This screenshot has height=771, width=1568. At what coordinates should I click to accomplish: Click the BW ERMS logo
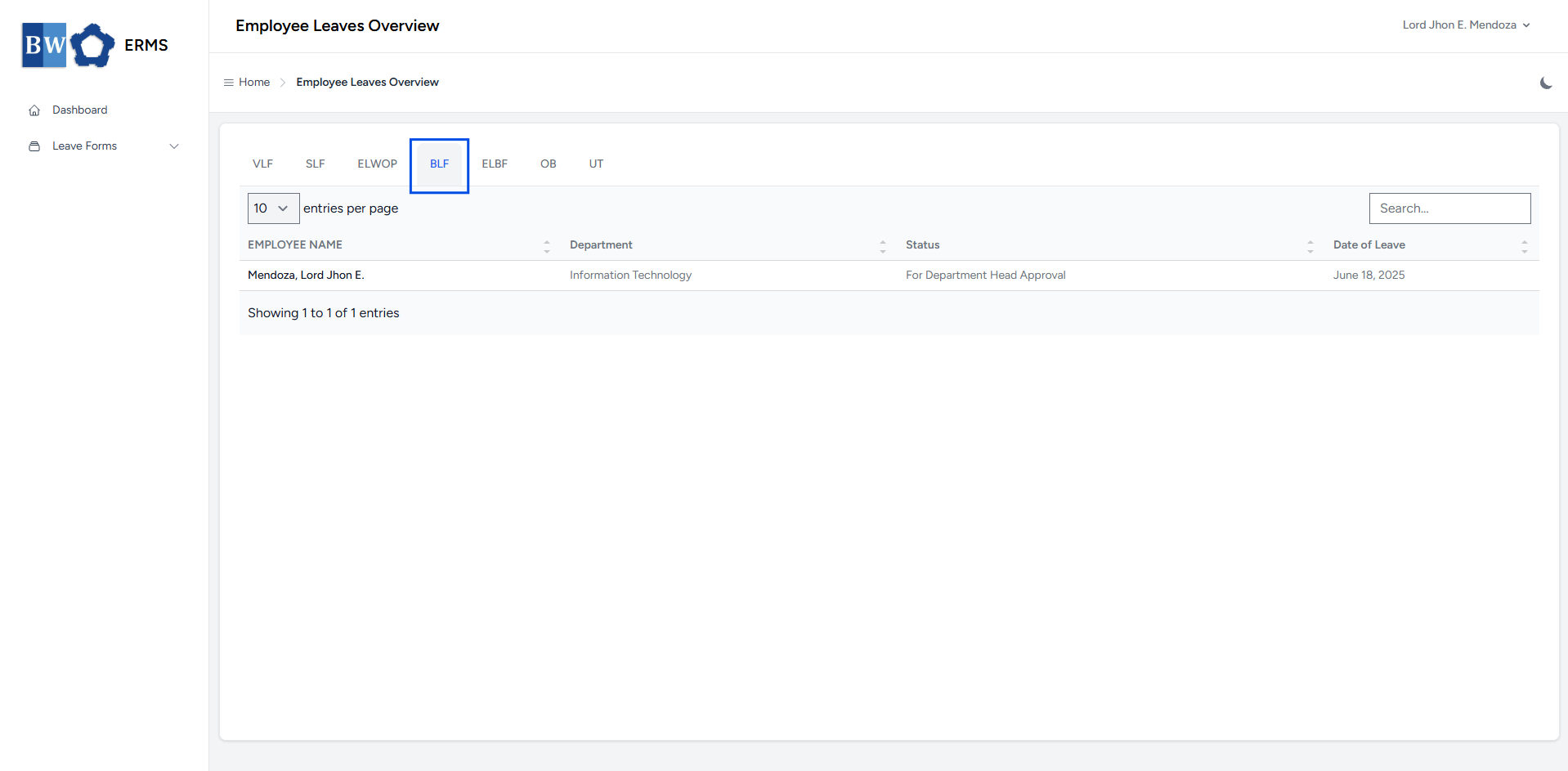[x=95, y=45]
